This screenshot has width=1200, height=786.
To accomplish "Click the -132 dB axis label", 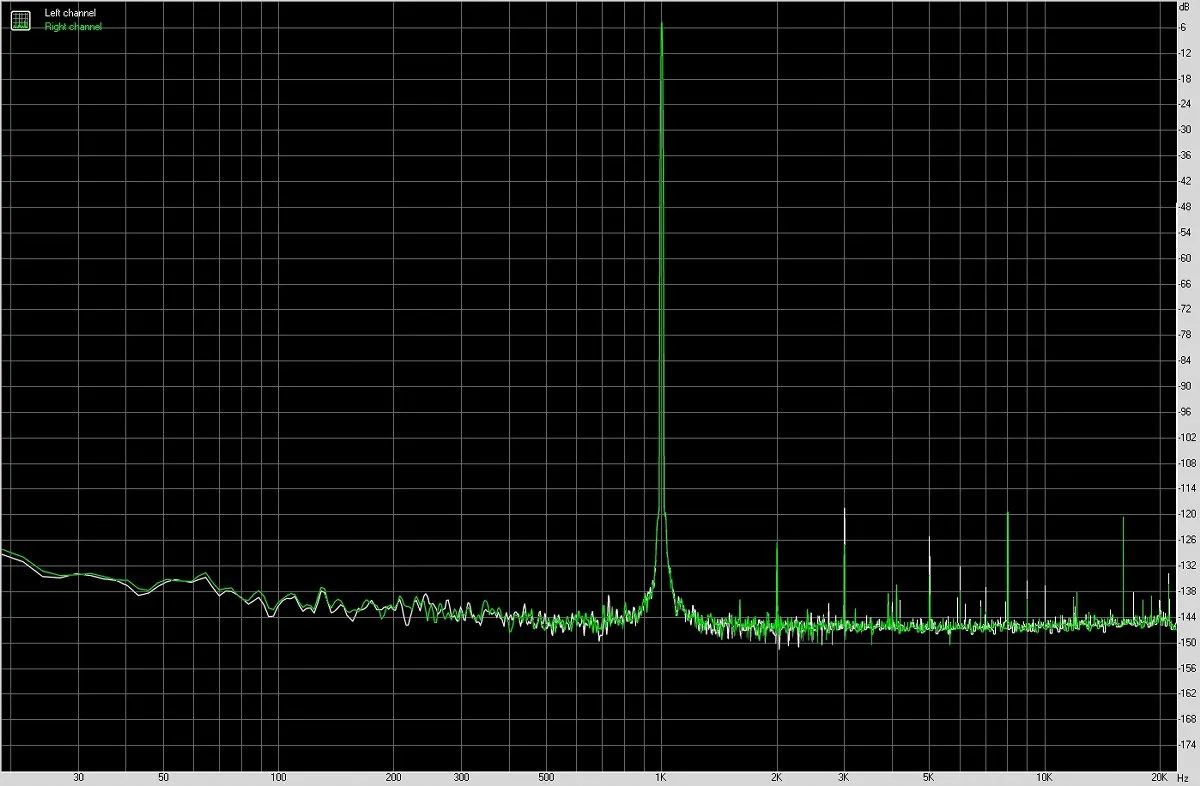I will [1188, 565].
